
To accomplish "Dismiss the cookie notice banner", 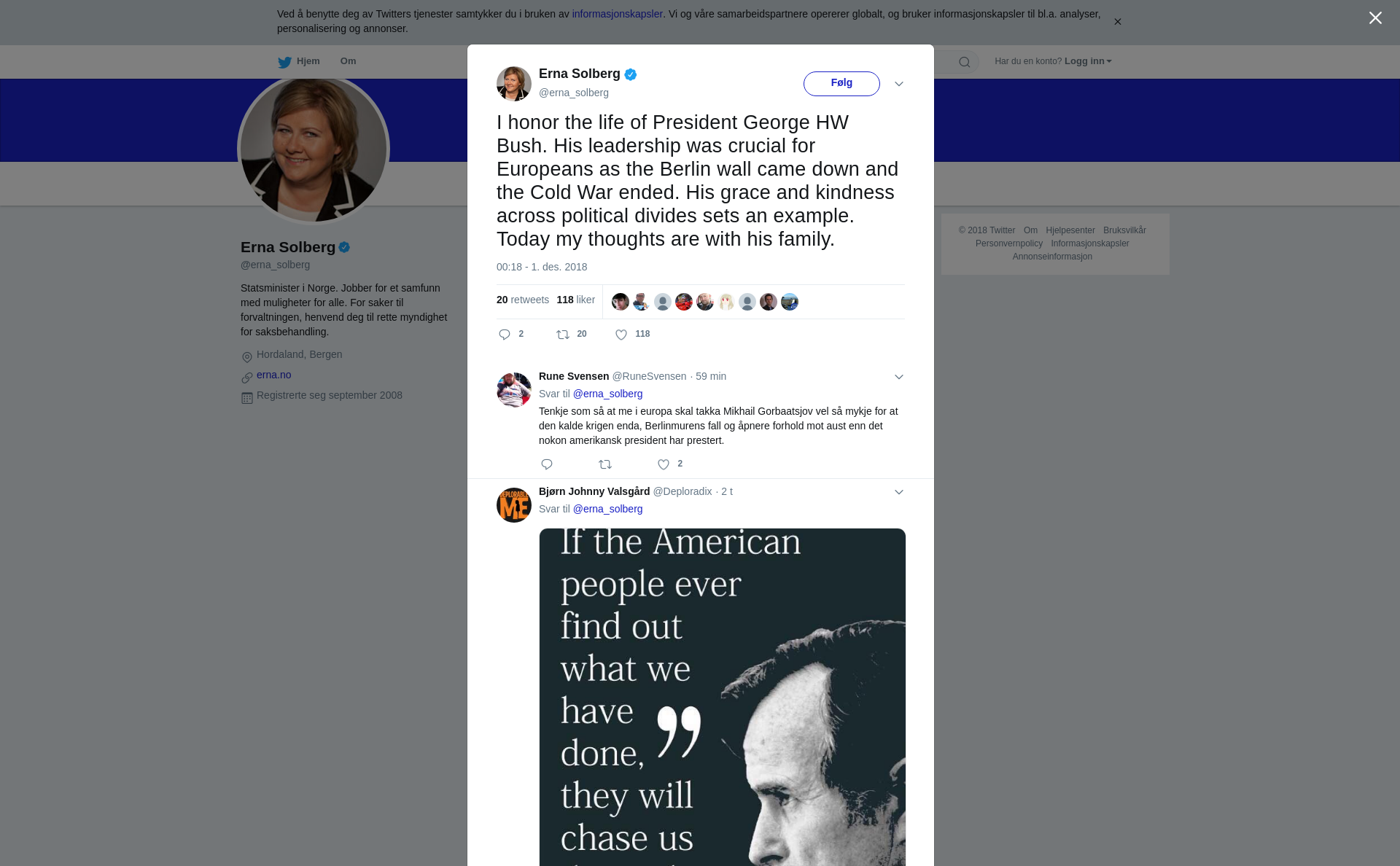I will (1117, 22).
